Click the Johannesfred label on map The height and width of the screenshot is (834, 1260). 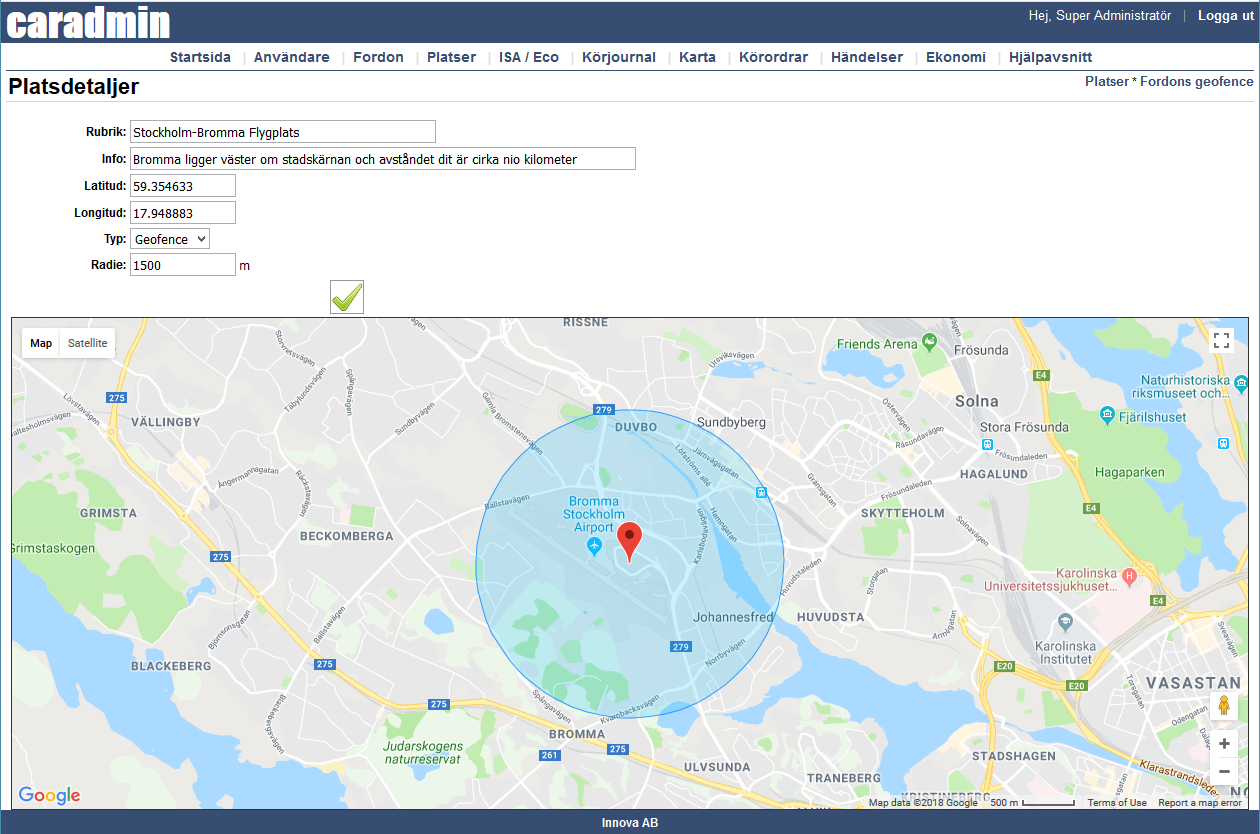tap(733, 617)
